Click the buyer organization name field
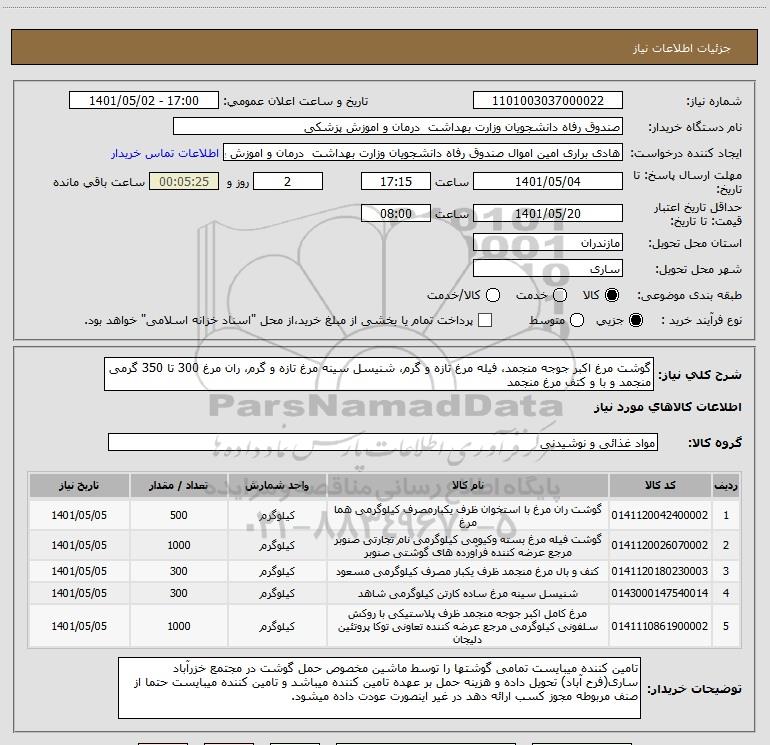The image size is (770, 745). point(398,127)
